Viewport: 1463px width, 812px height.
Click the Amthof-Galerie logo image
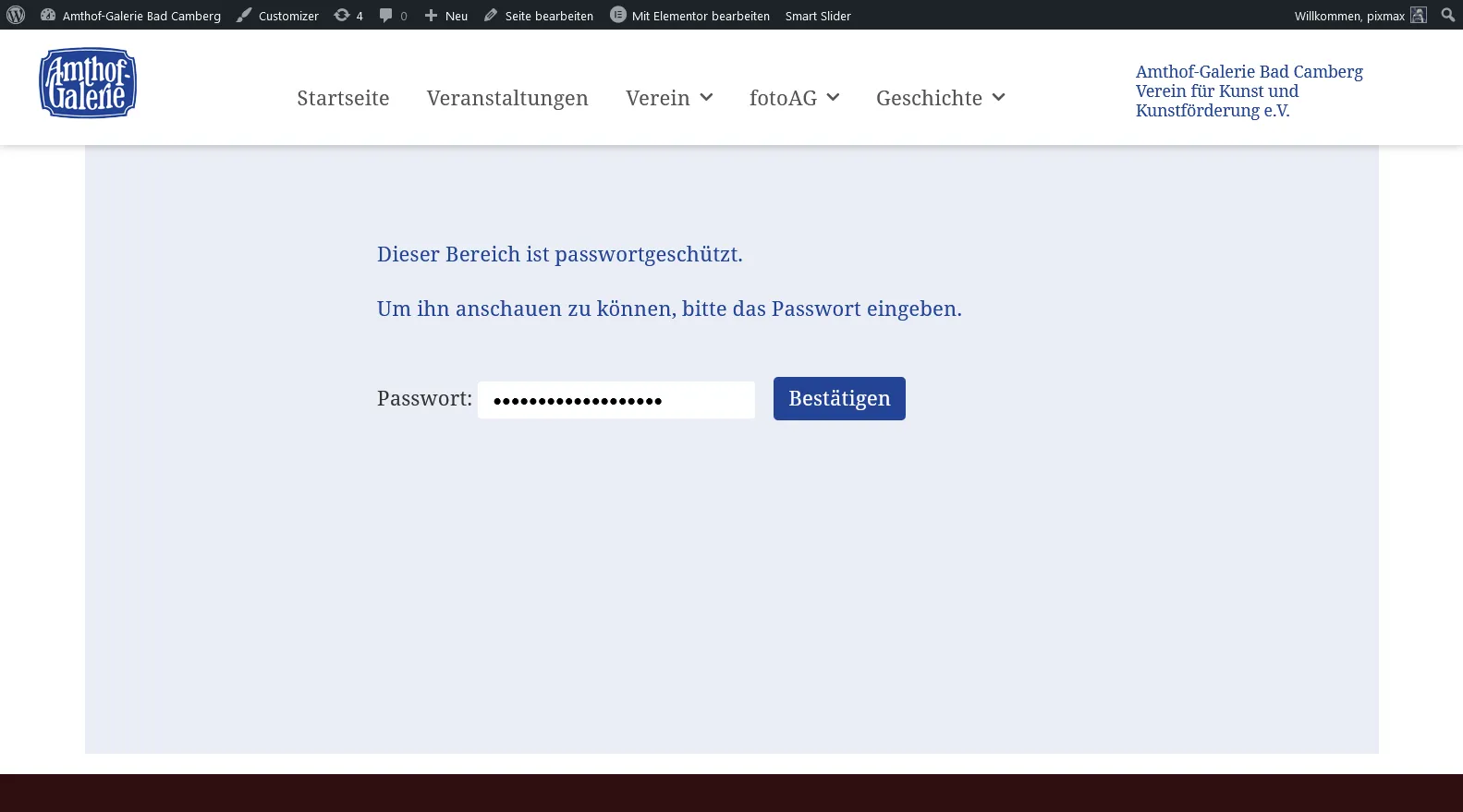click(x=88, y=83)
